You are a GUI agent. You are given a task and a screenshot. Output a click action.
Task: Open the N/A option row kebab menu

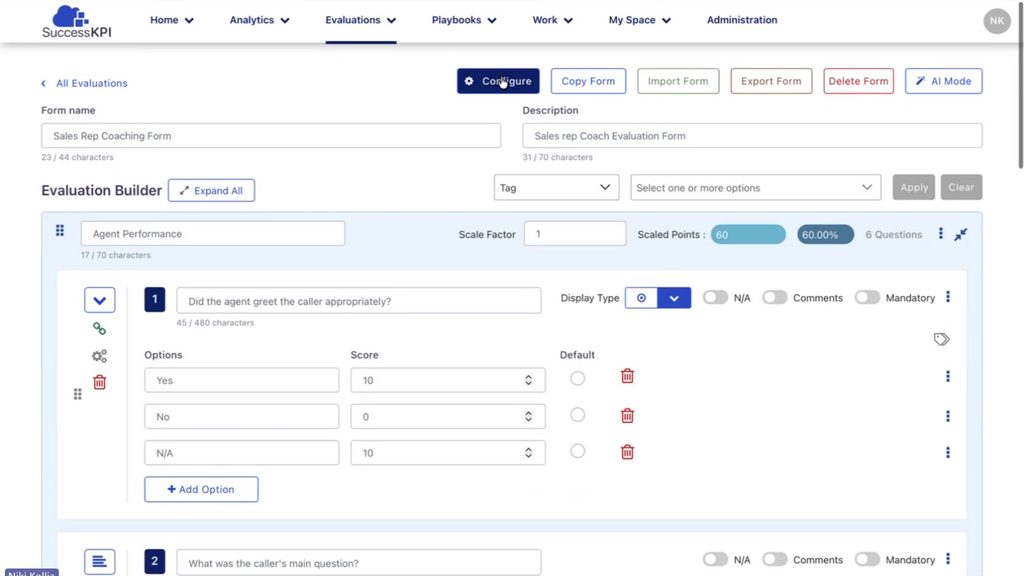coord(948,453)
